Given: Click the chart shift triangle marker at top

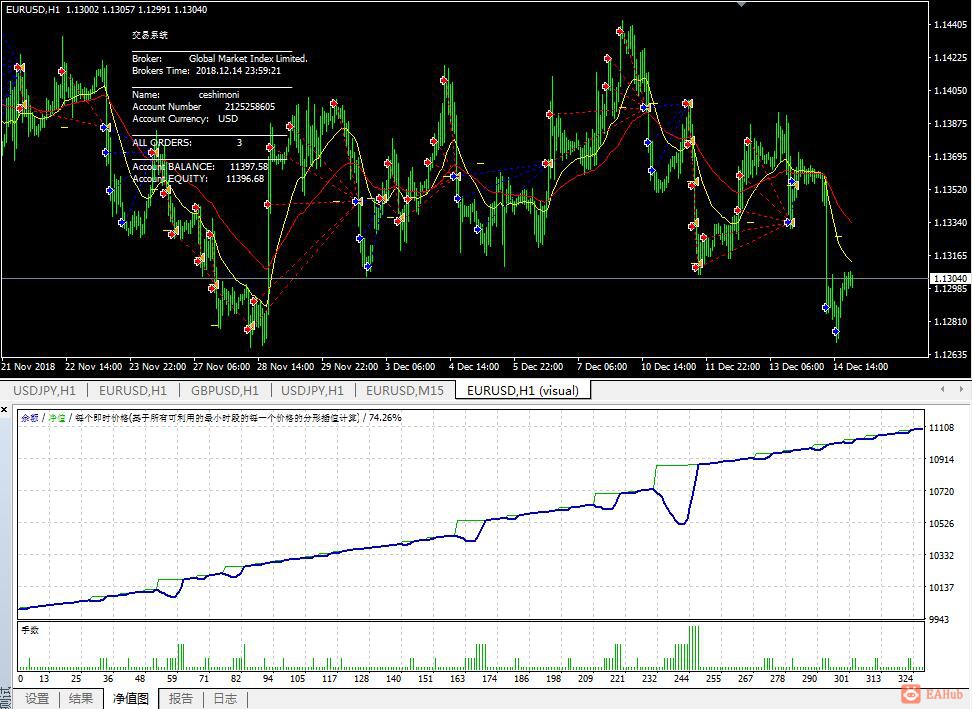Looking at the screenshot, I should point(741,4).
